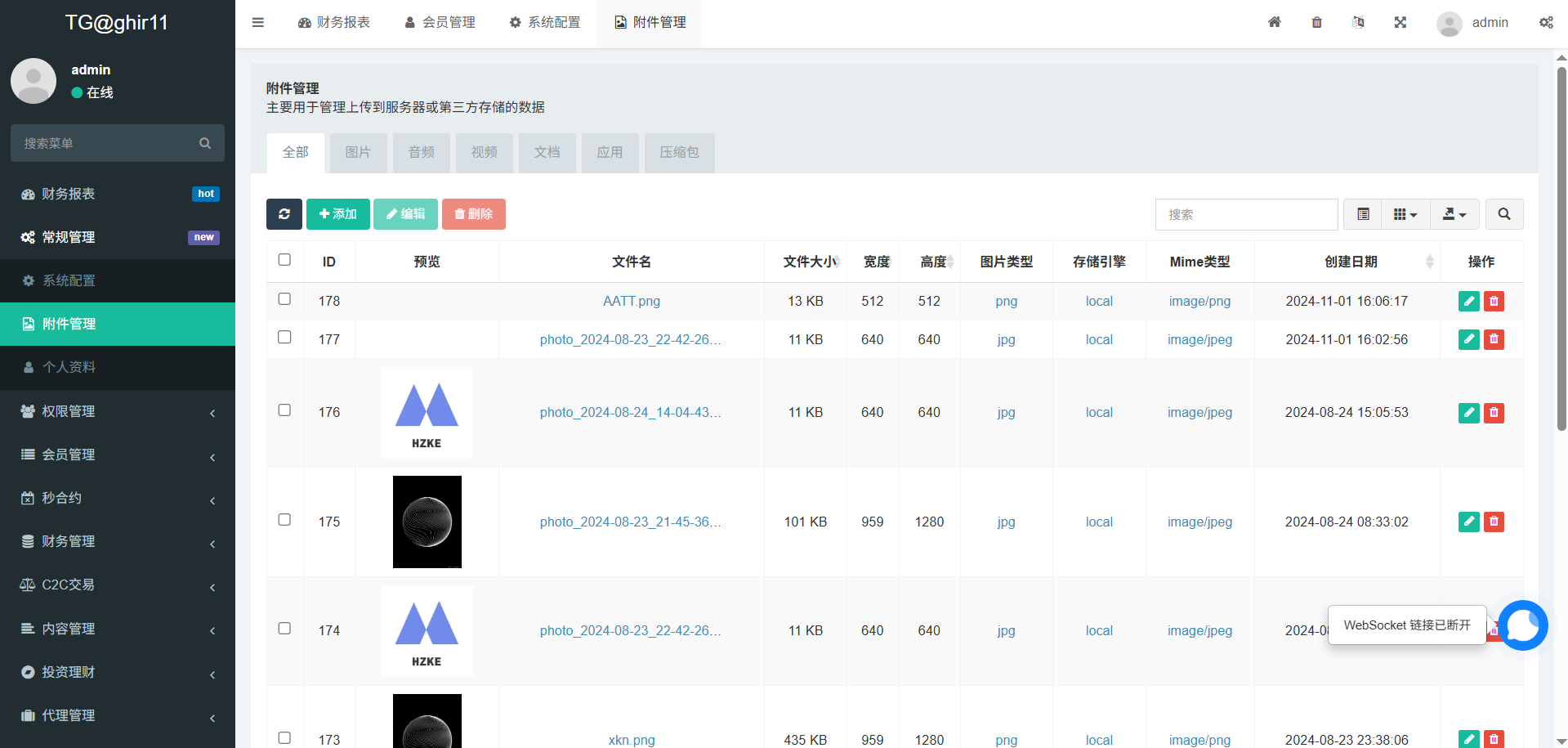Viewport: 1568px width, 748px height.
Task: Click the green 添加 button
Action: point(337,214)
